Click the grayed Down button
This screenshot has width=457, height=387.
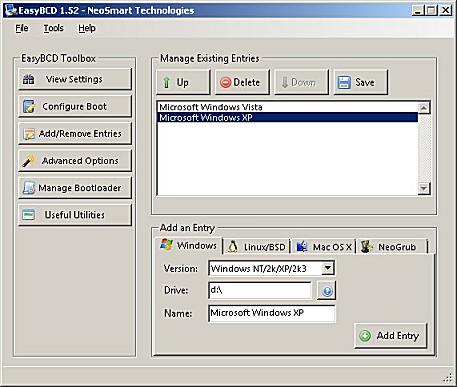(x=301, y=82)
